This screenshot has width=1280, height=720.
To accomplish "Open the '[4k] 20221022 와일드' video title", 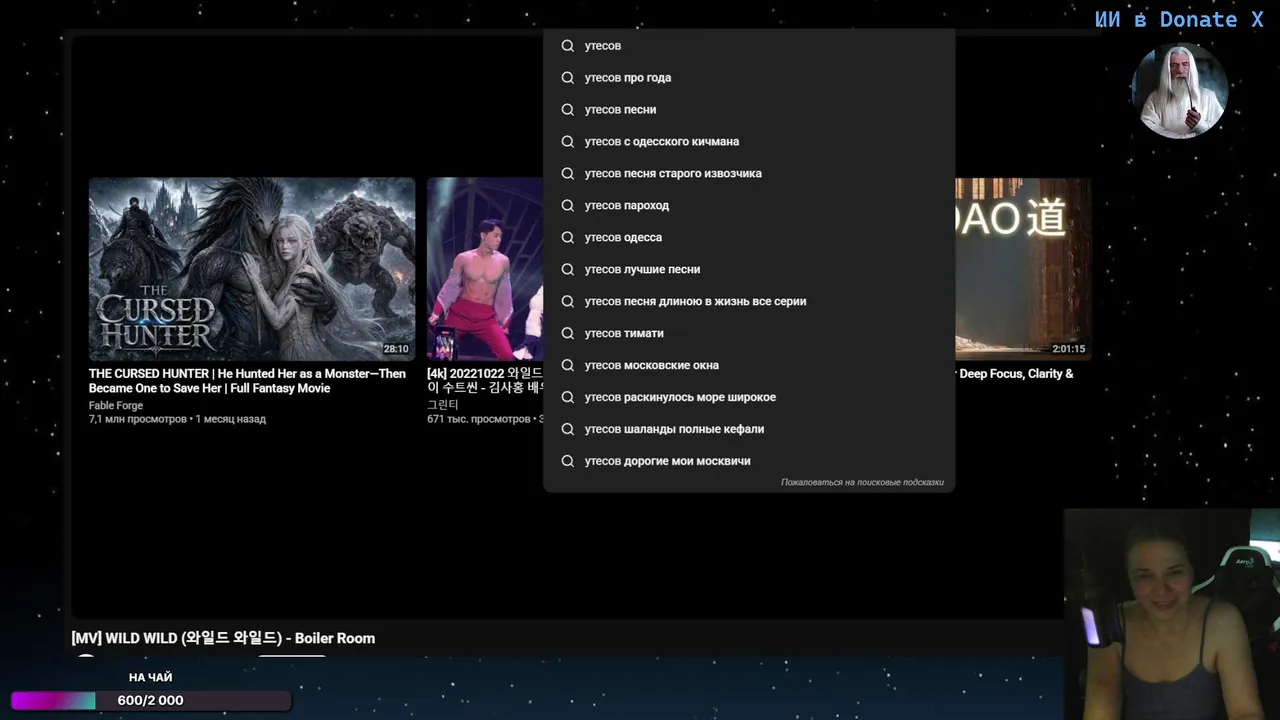I will point(485,381).
